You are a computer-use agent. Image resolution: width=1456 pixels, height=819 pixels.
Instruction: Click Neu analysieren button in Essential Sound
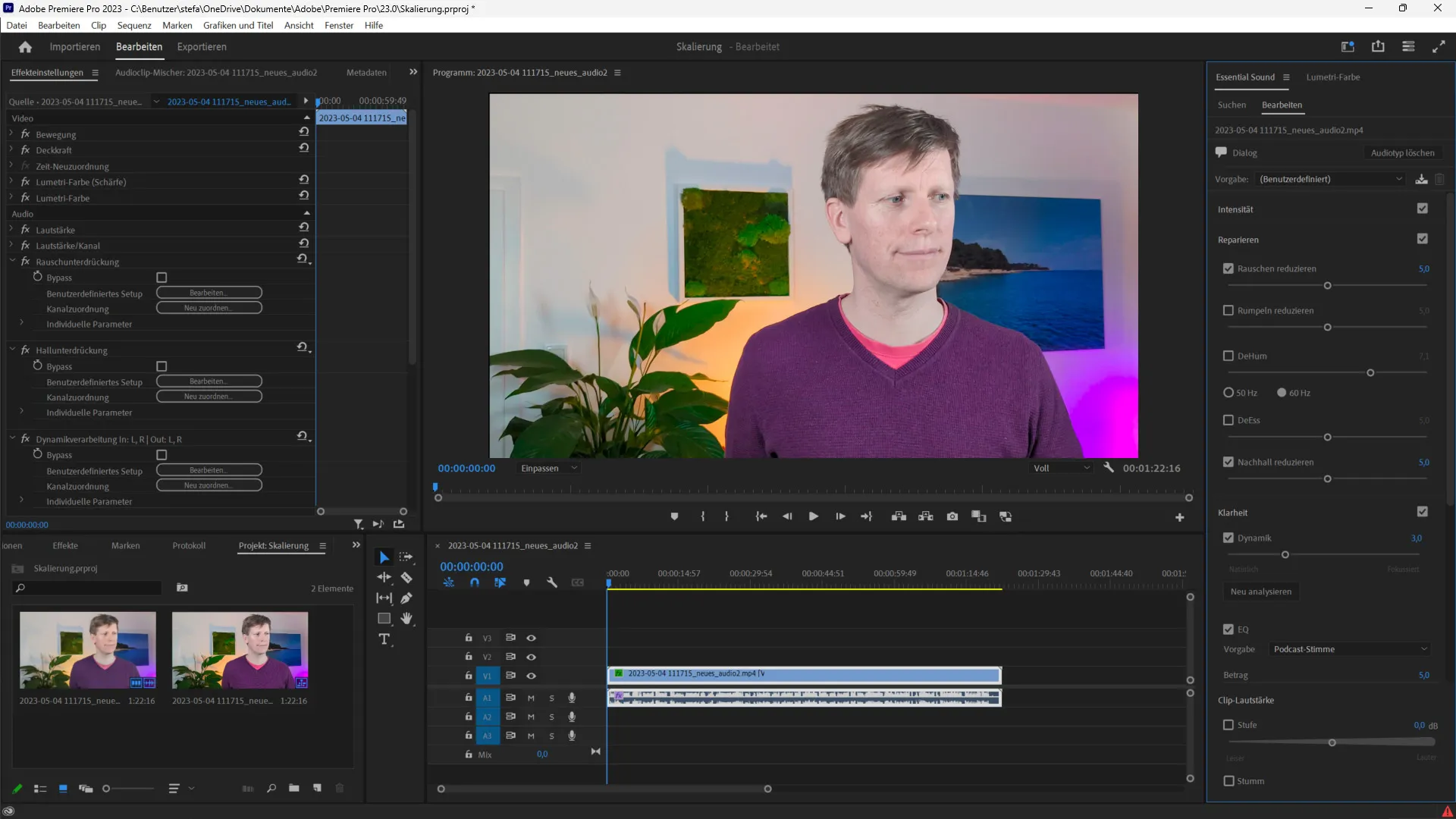(x=1261, y=591)
